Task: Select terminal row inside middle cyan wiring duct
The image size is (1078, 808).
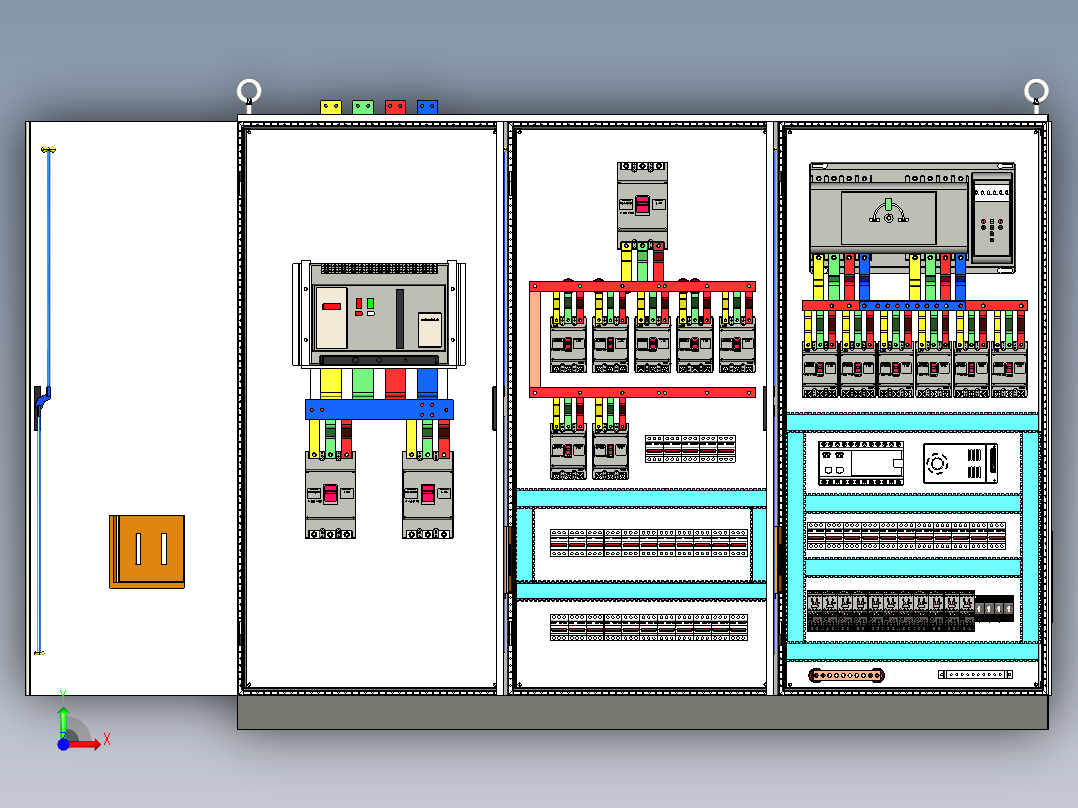Action: coord(648,543)
